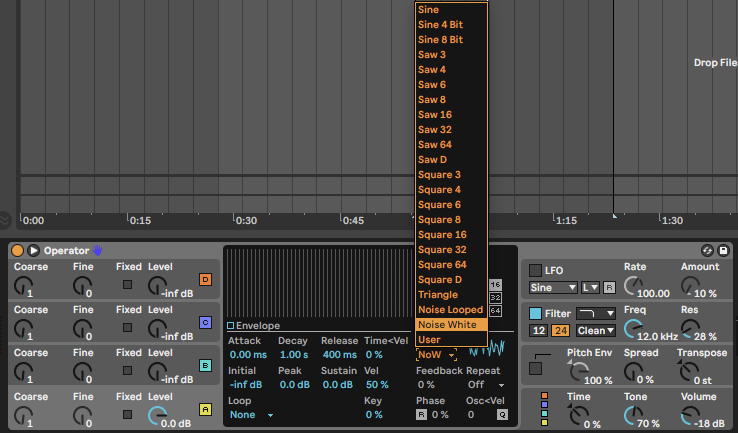Click the 0:15 timeline ruler mark

click(140, 220)
